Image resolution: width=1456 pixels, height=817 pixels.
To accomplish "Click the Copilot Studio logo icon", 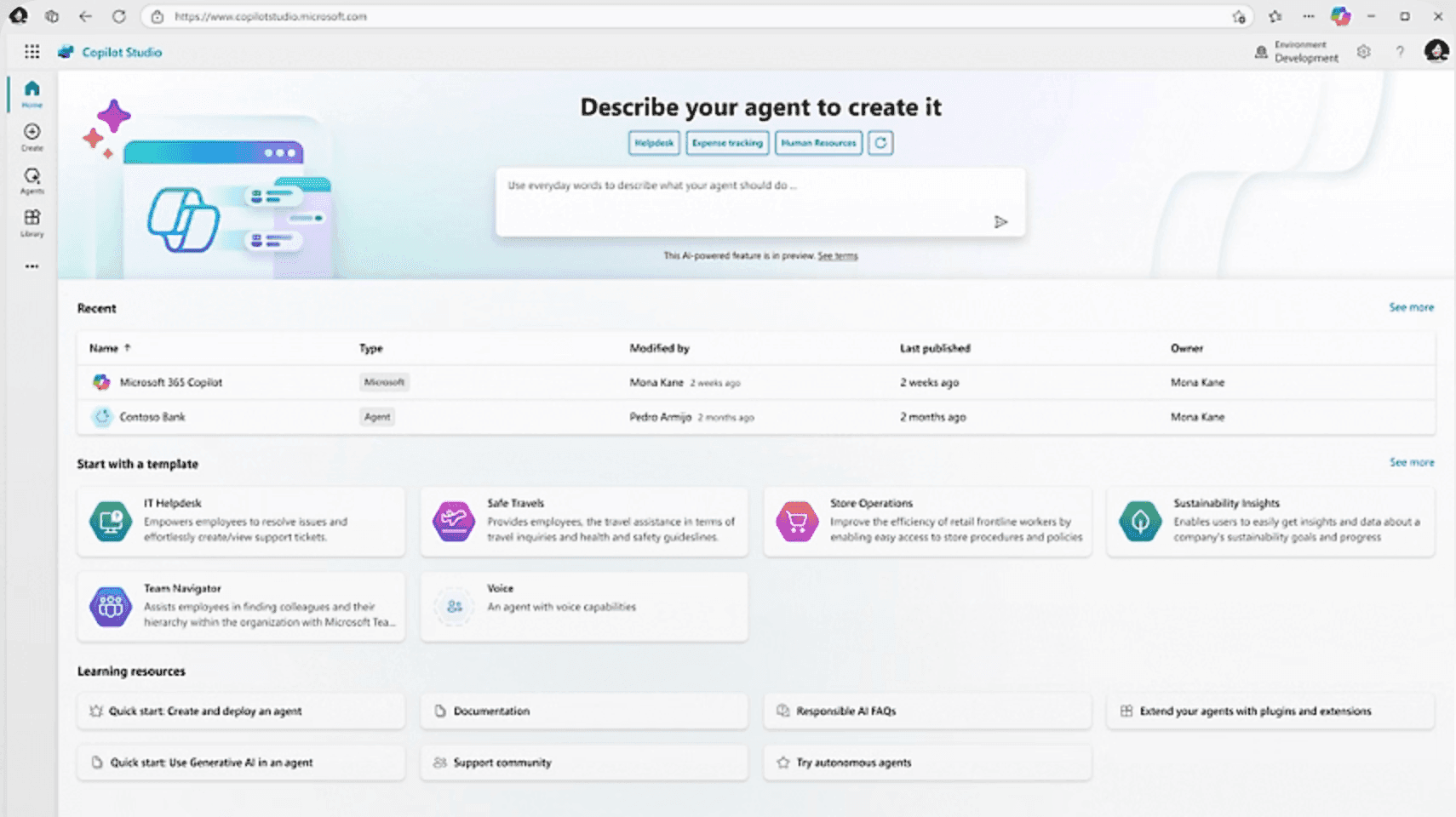I will (66, 52).
